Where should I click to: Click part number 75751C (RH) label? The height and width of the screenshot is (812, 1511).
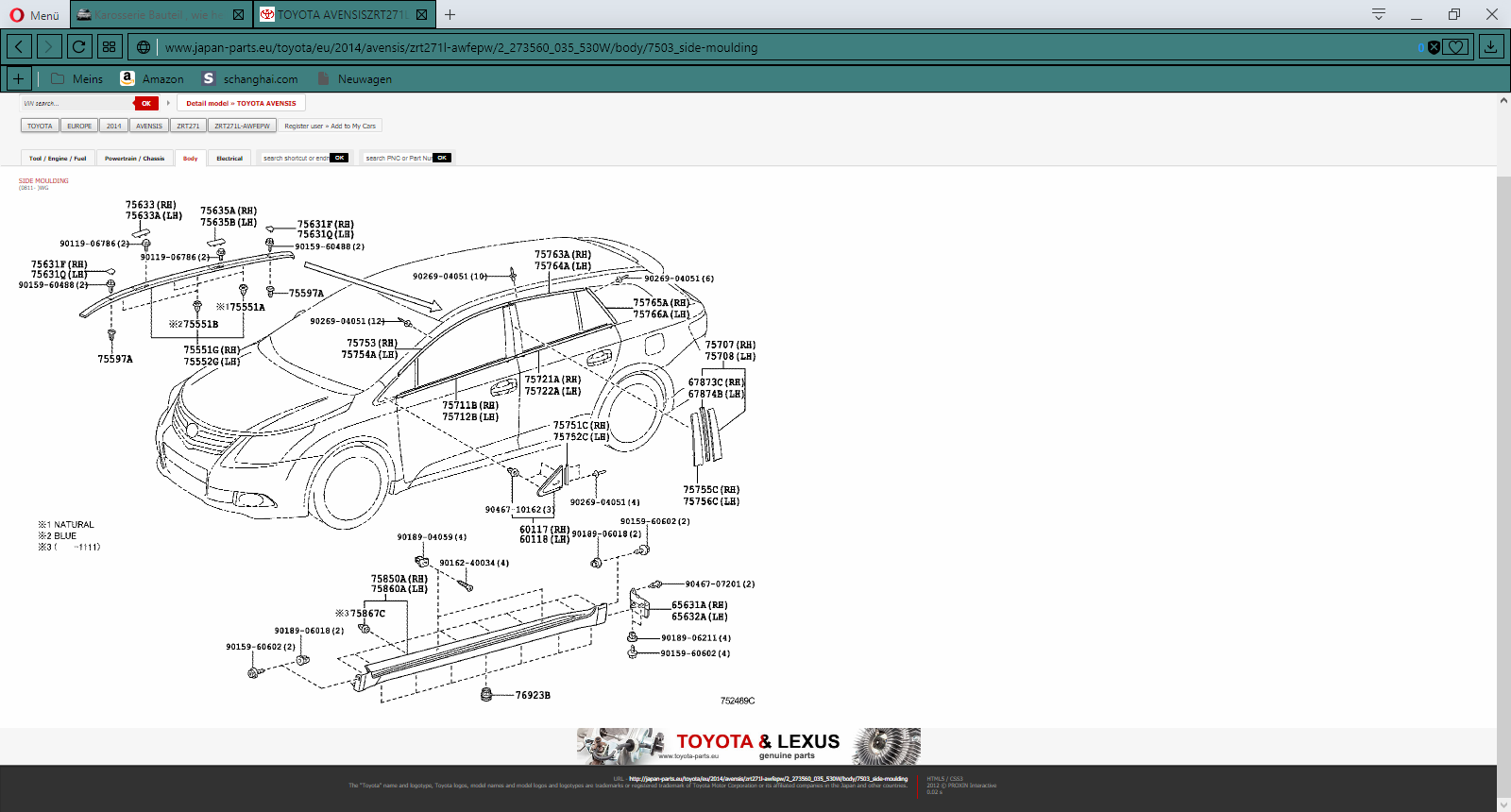pyautogui.click(x=581, y=426)
